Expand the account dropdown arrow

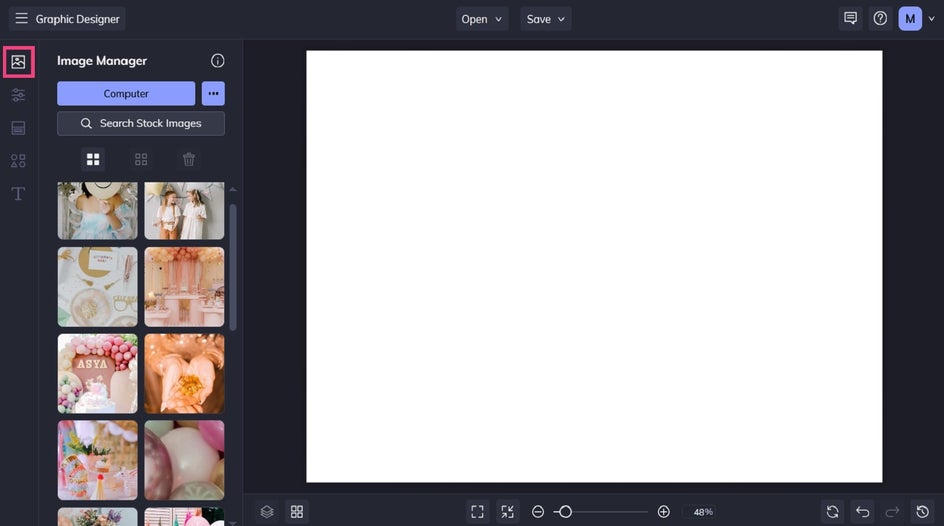[x=931, y=19]
